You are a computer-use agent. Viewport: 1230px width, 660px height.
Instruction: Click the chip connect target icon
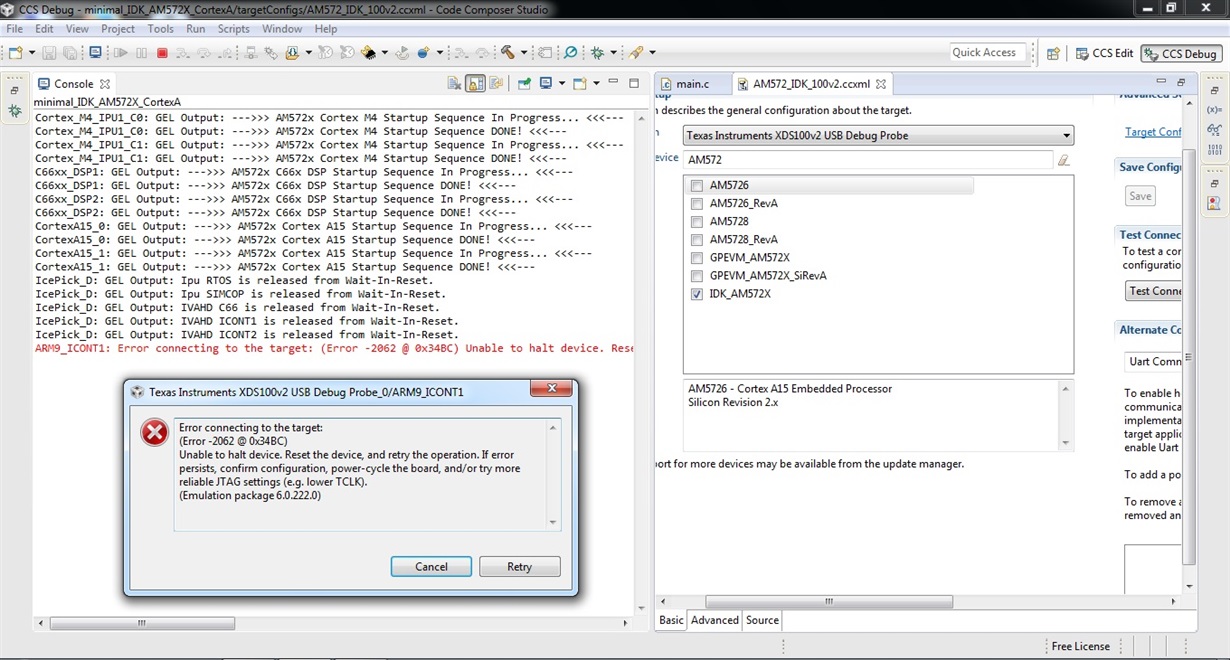pyautogui.click(x=369, y=52)
